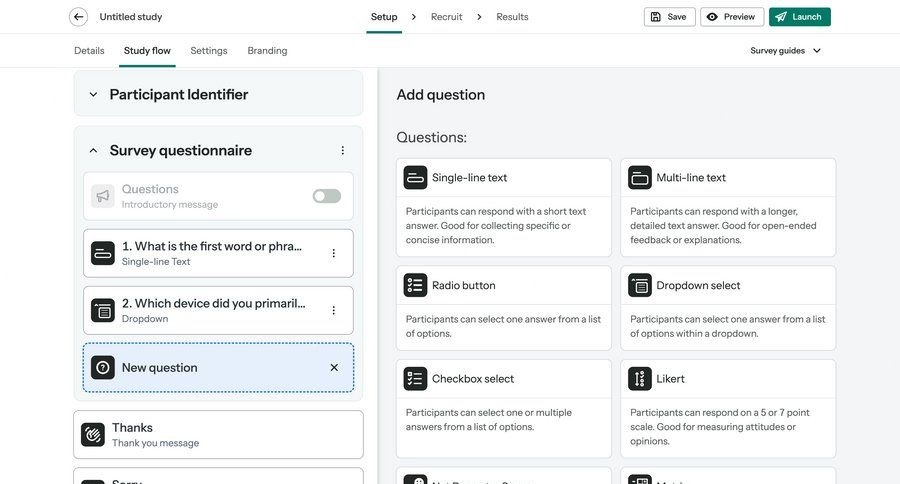The height and width of the screenshot is (484, 900).
Task: Switch to the Settings tab
Action: pyautogui.click(x=209, y=51)
